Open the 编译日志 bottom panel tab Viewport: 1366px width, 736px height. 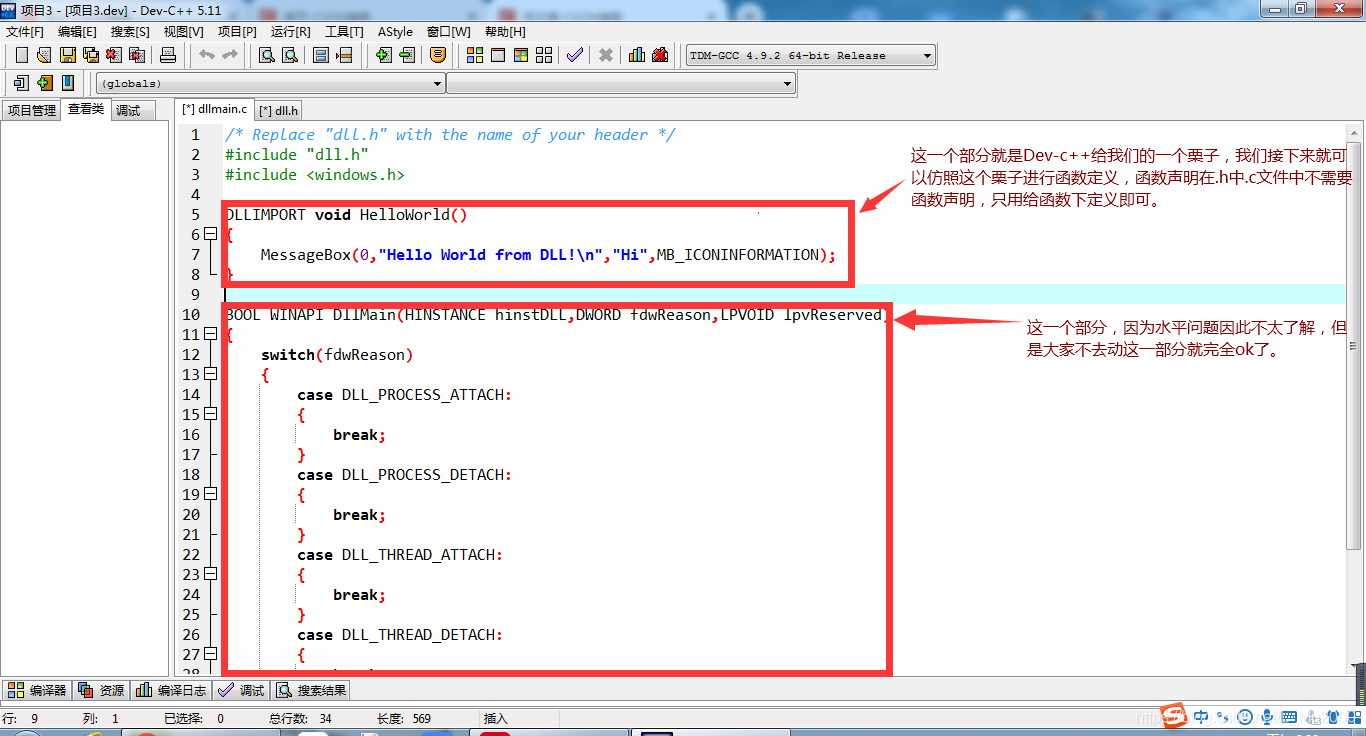pyautogui.click(x=172, y=690)
